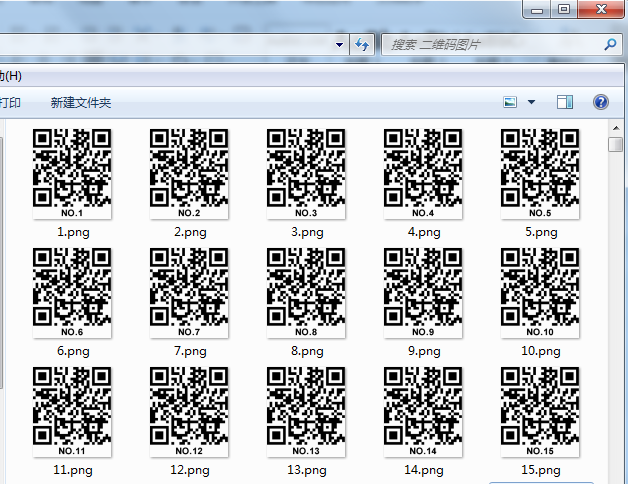Click the search magnifier icon
628x484 pixels.
tap(610, 45)
